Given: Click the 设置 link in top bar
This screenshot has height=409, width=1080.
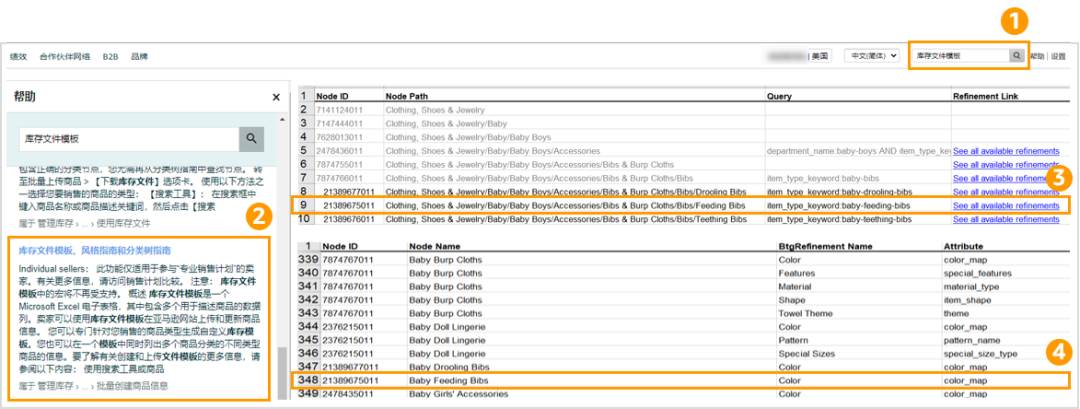Looking at the screenshot, I should click(1058, 57).
